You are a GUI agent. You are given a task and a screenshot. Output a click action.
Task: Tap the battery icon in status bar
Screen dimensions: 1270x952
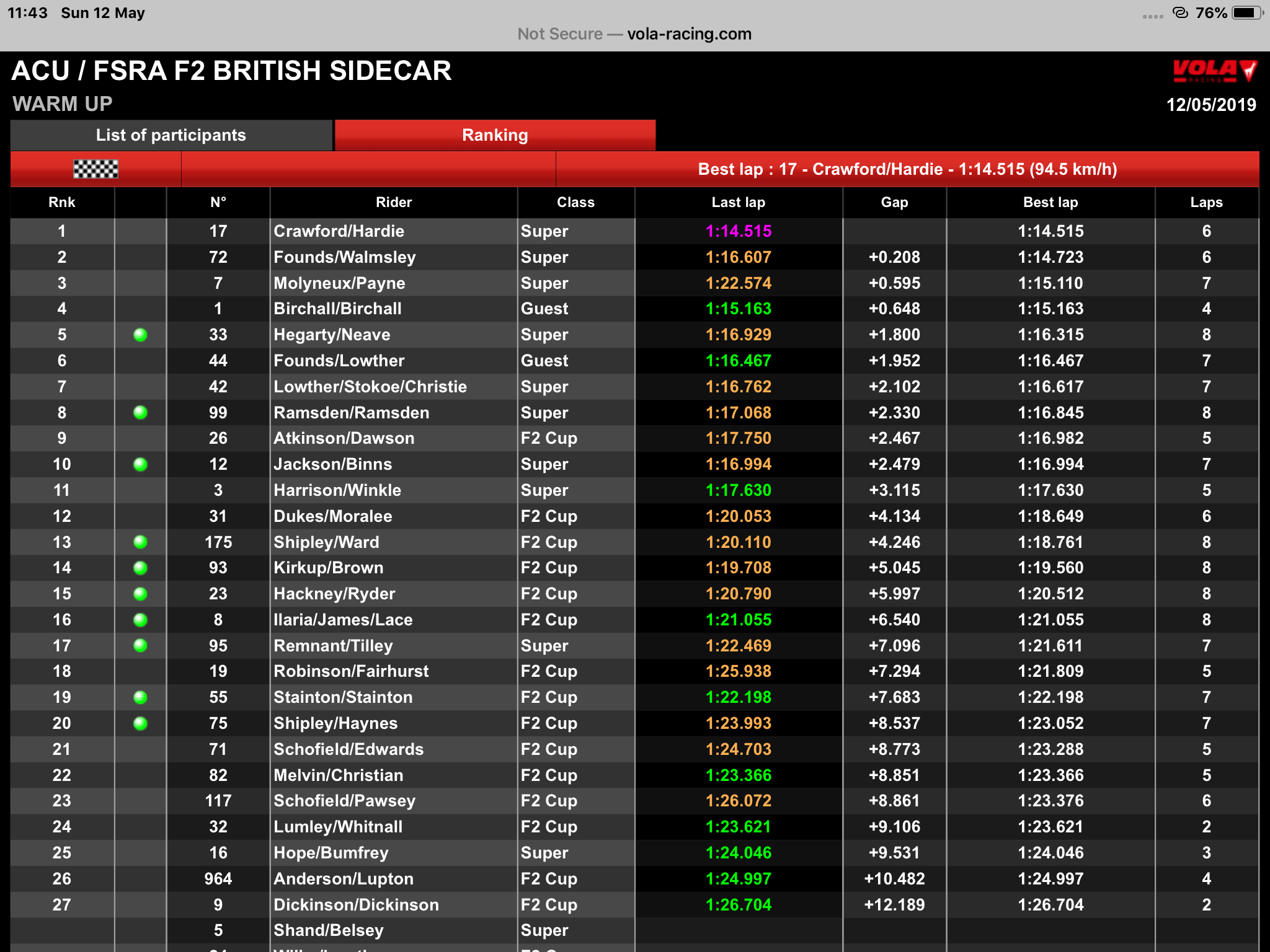pyautogui.click(x=1247, y=13)
